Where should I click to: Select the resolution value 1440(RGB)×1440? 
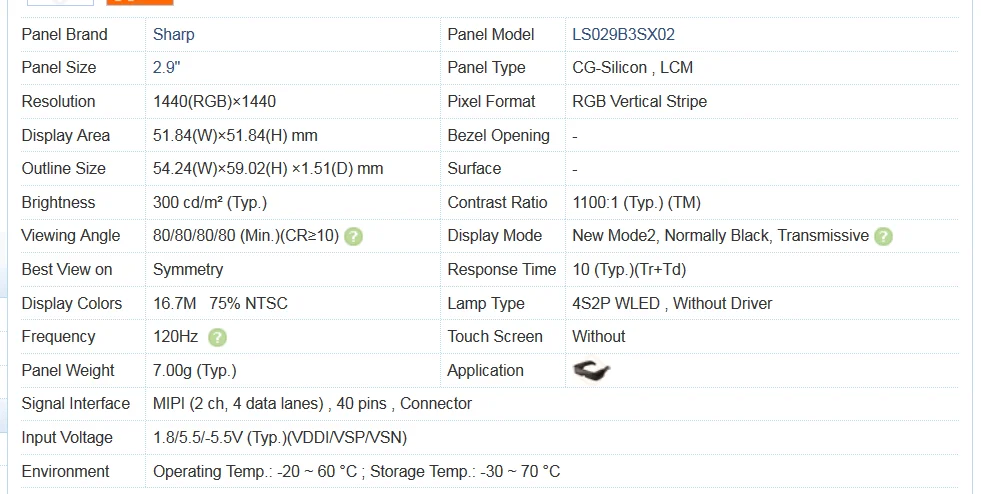214,101
